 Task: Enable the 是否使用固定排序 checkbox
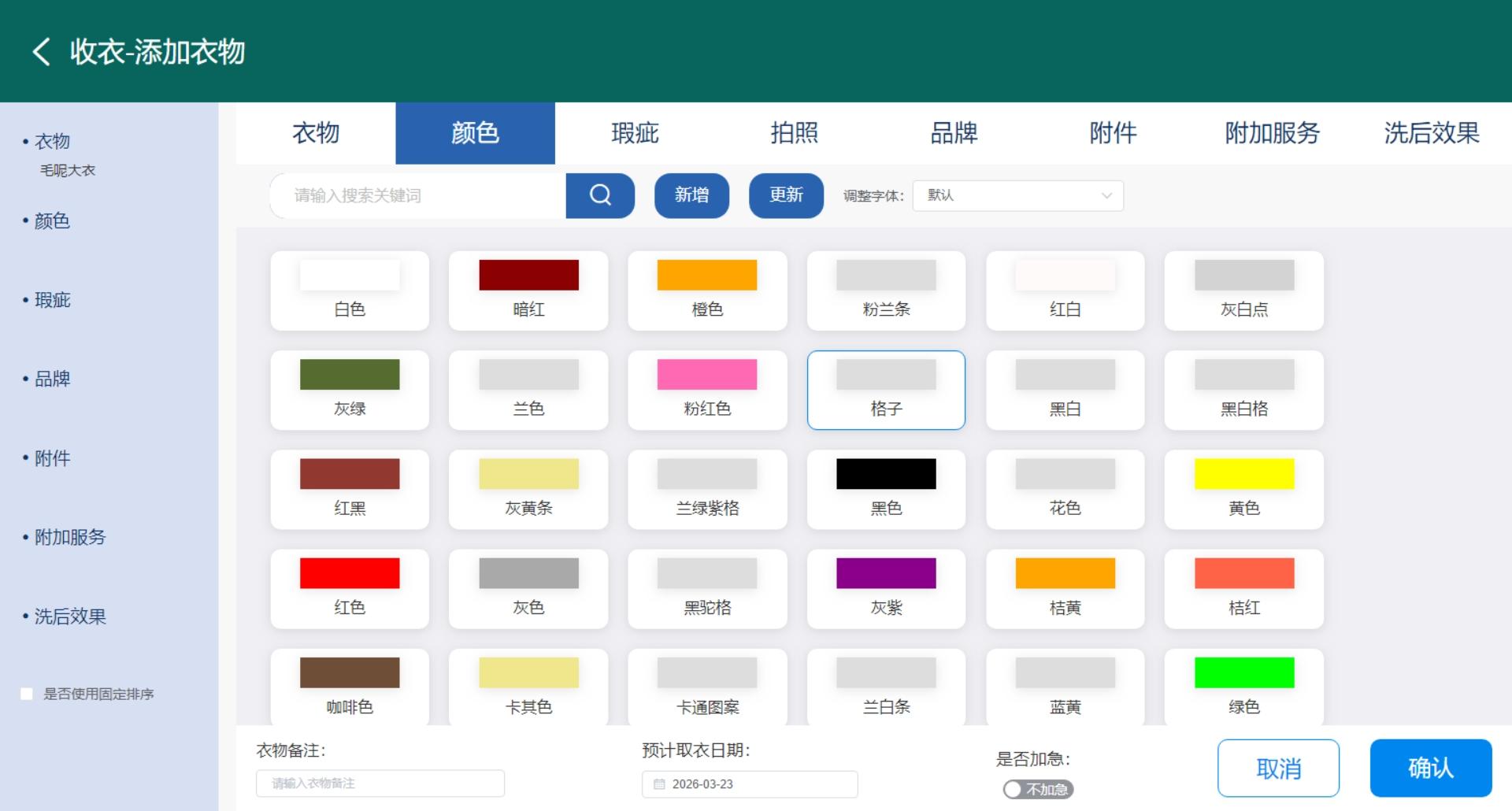(27, 694)
